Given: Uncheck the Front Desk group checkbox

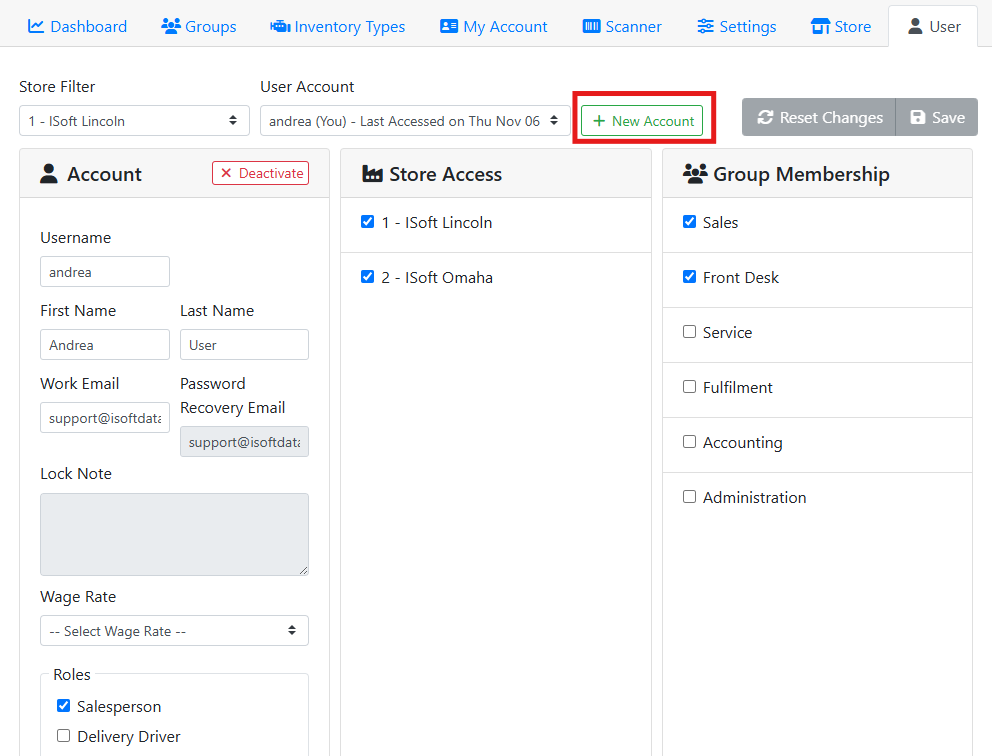Looking at the screenshot, I should (x=689, y=277).
